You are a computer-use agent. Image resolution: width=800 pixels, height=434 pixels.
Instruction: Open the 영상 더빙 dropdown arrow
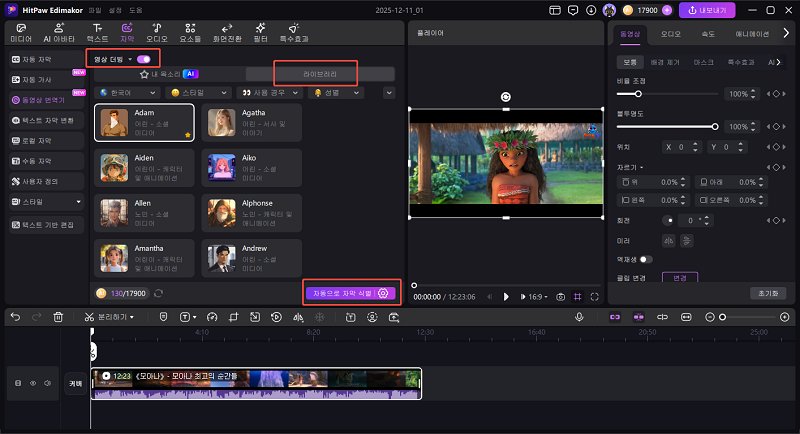(130, 59)
